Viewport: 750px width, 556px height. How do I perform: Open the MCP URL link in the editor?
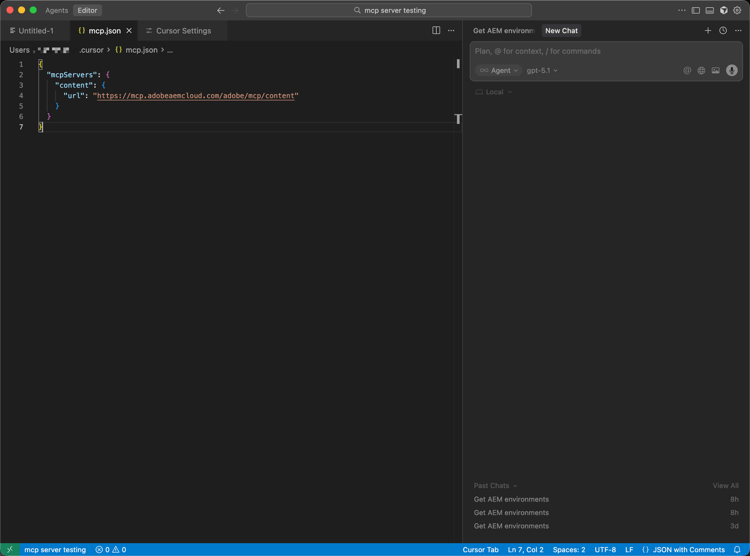197,96
